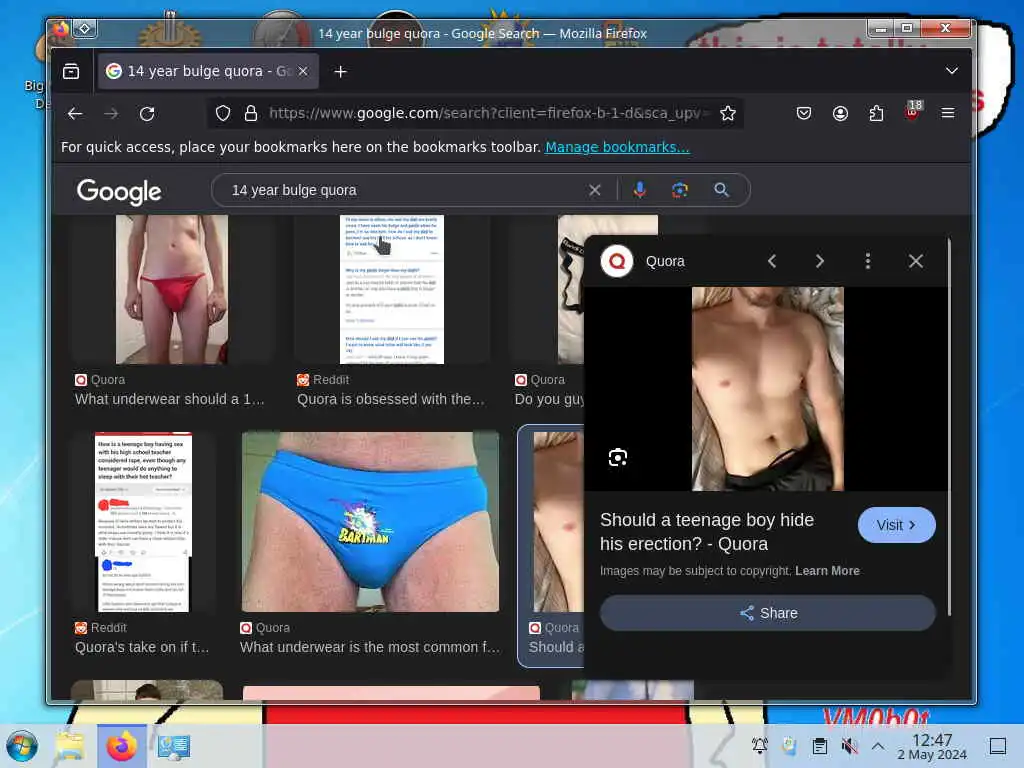Bookmark this page with the star
Viewport: 1024px width, 768px height.
point(728,114)
